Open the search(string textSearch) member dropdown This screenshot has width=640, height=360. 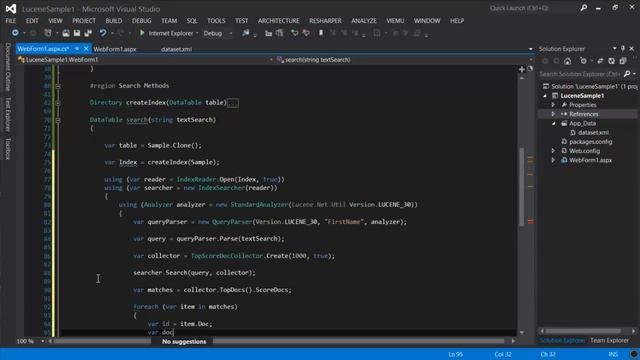click(x=531, y=60)
